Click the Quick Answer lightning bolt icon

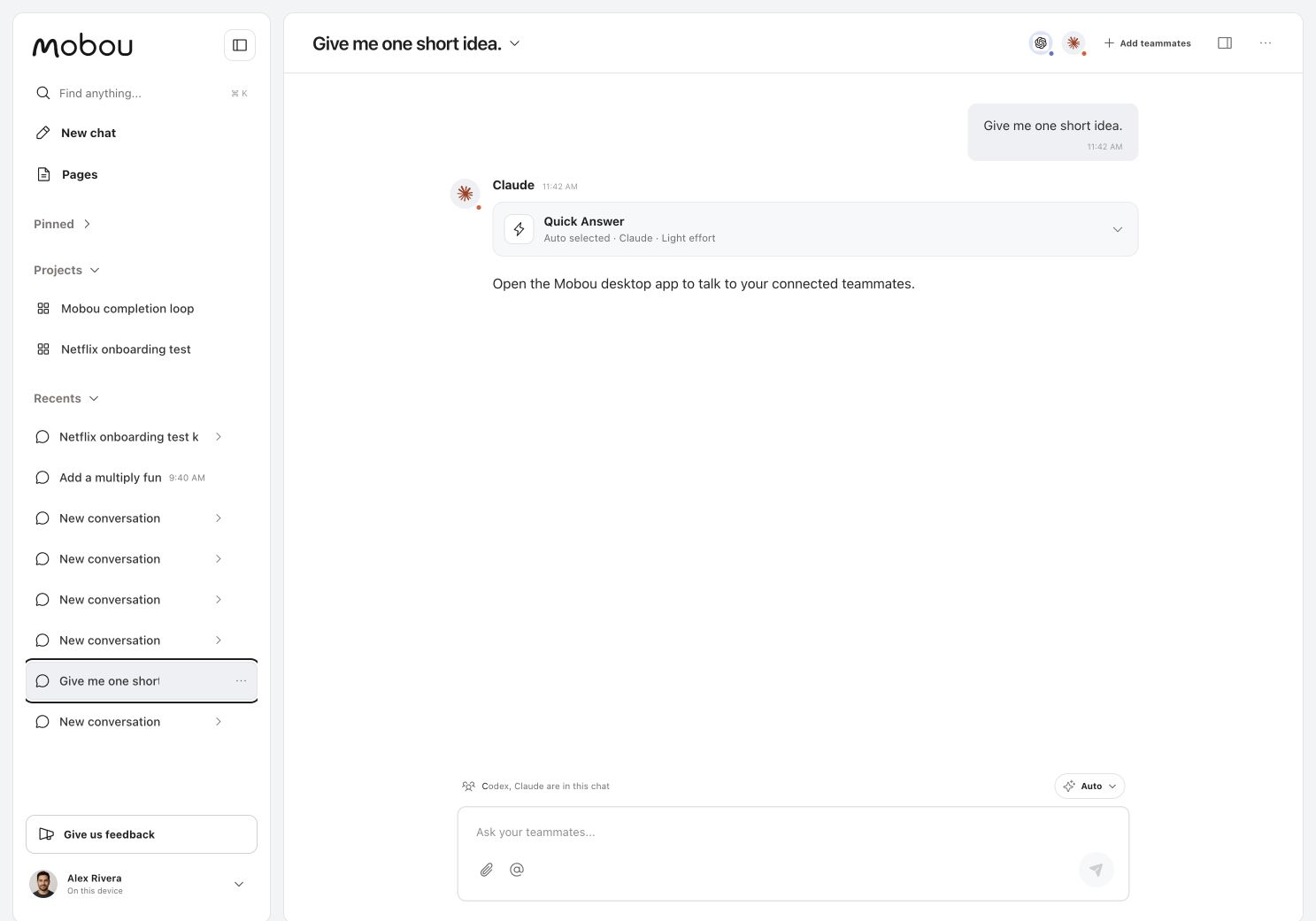coord(519,229)
